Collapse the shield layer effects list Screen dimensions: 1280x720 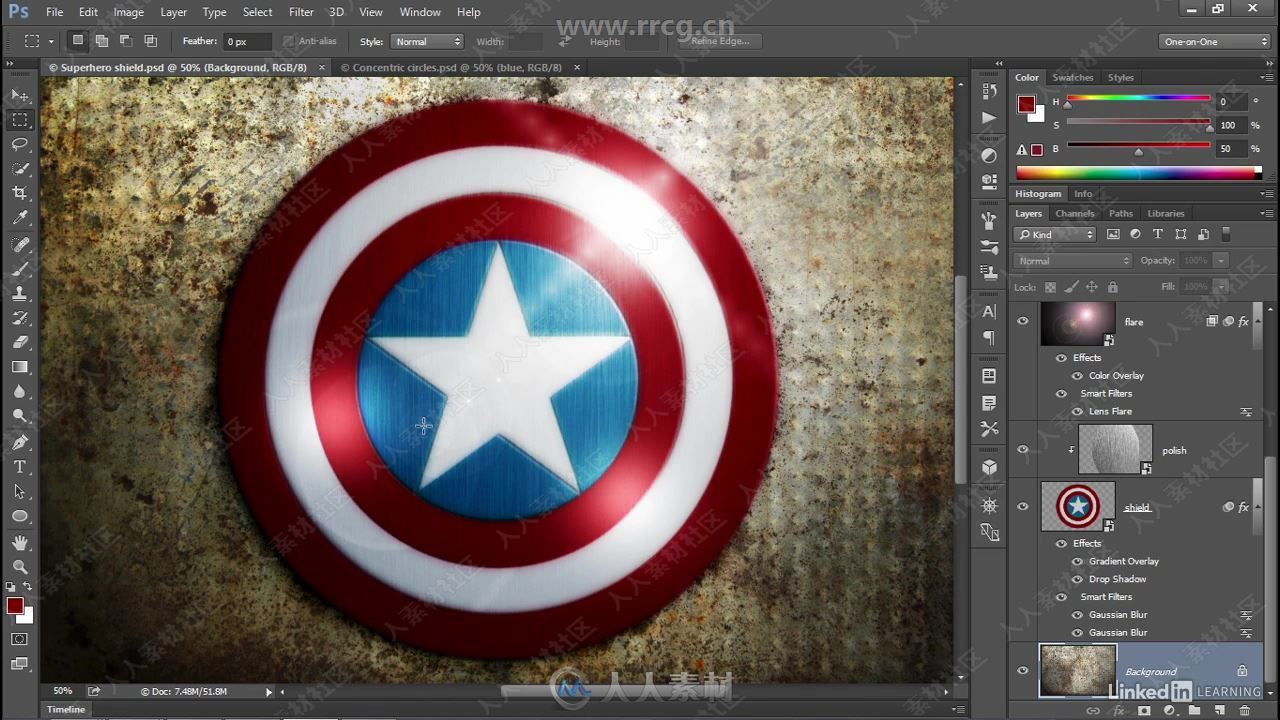point(1258,507)
